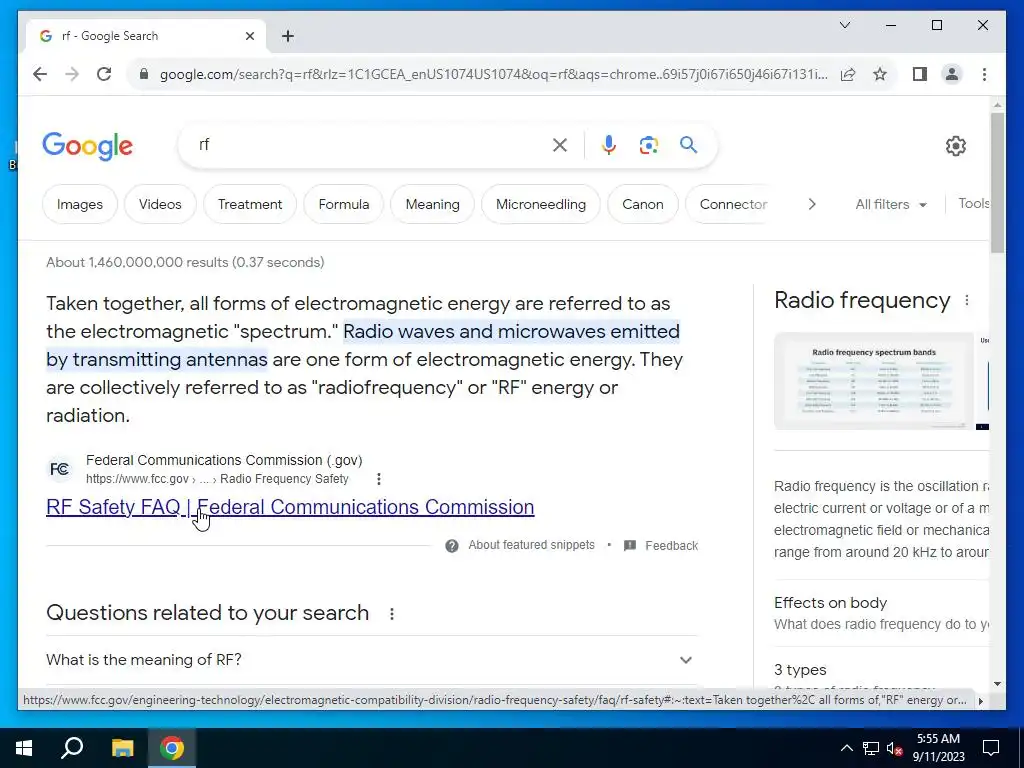The width and height of the screenshot is (1024, 768).
Task: Click the network tray icon
Action: (x=871, y=748)
